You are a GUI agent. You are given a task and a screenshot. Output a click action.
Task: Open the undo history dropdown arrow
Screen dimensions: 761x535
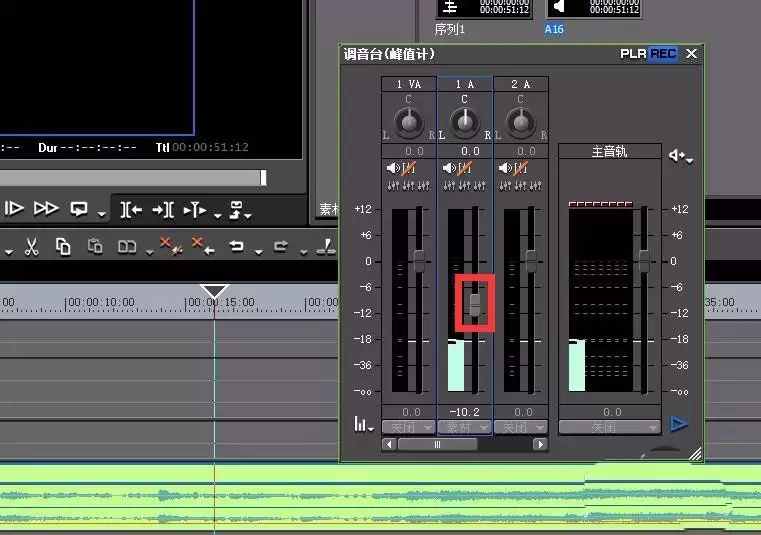259,251
